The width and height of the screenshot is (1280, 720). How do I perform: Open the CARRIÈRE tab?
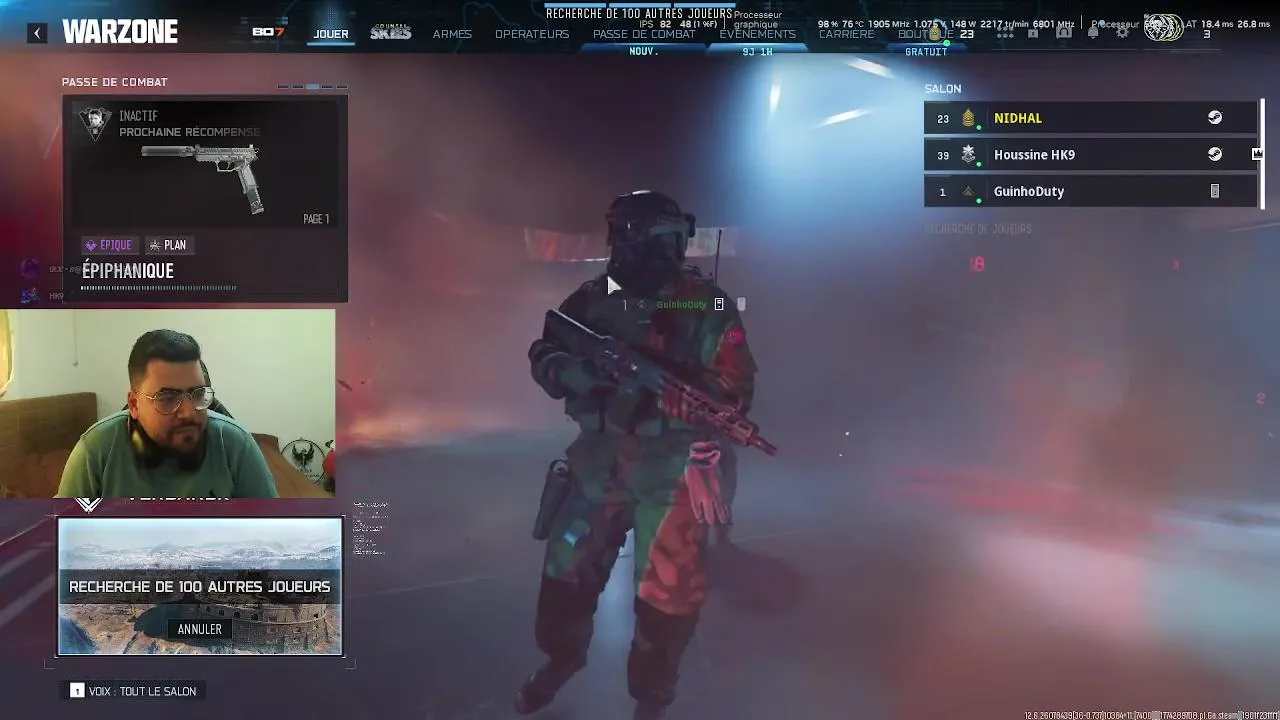click(846, 34)
